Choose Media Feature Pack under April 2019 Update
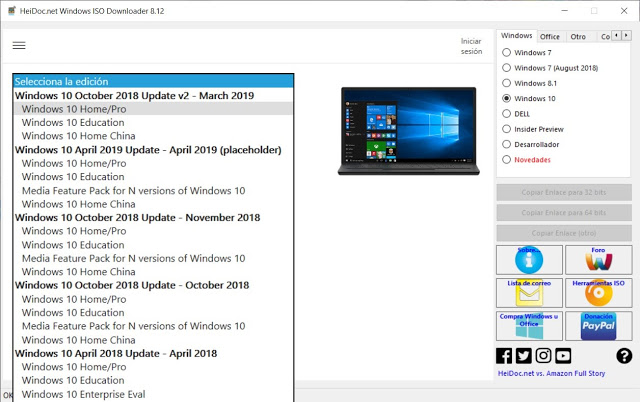Image resolution: width=640 pixels, height=402 pixels. pyautogui.click(x=153, y=191)
